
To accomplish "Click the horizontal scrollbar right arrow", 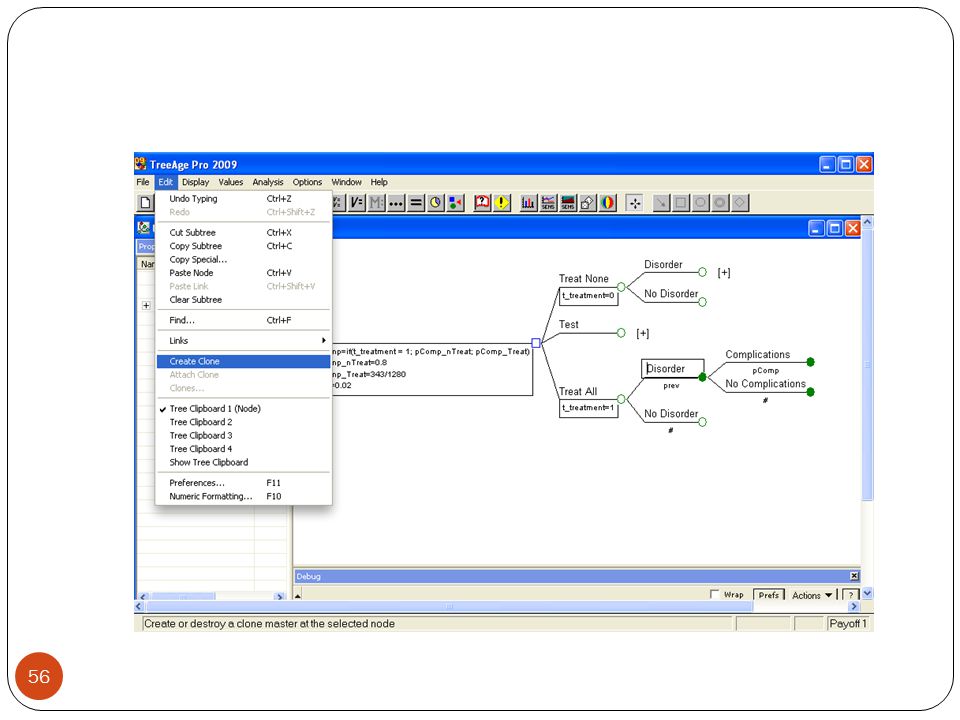I will [x=854, y=606].
